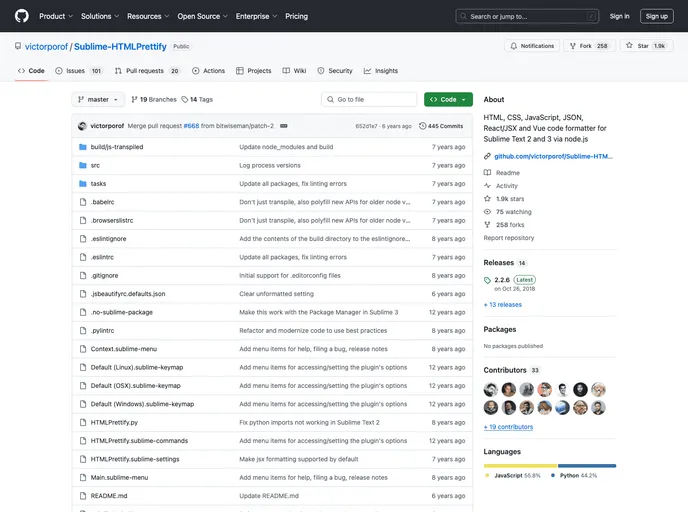Open the github.com/victorporof repository URL link

(x=553, y=157)
